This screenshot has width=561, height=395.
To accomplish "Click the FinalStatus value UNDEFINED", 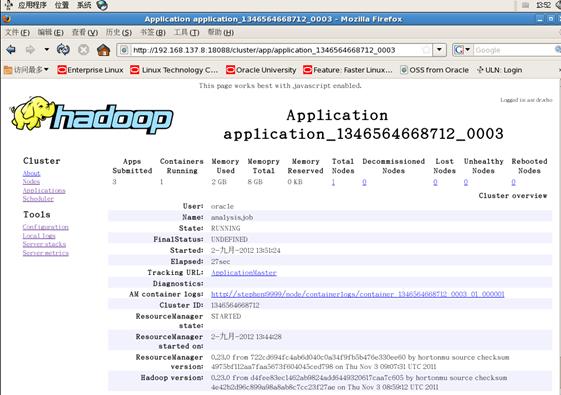I will click(229, 239).
